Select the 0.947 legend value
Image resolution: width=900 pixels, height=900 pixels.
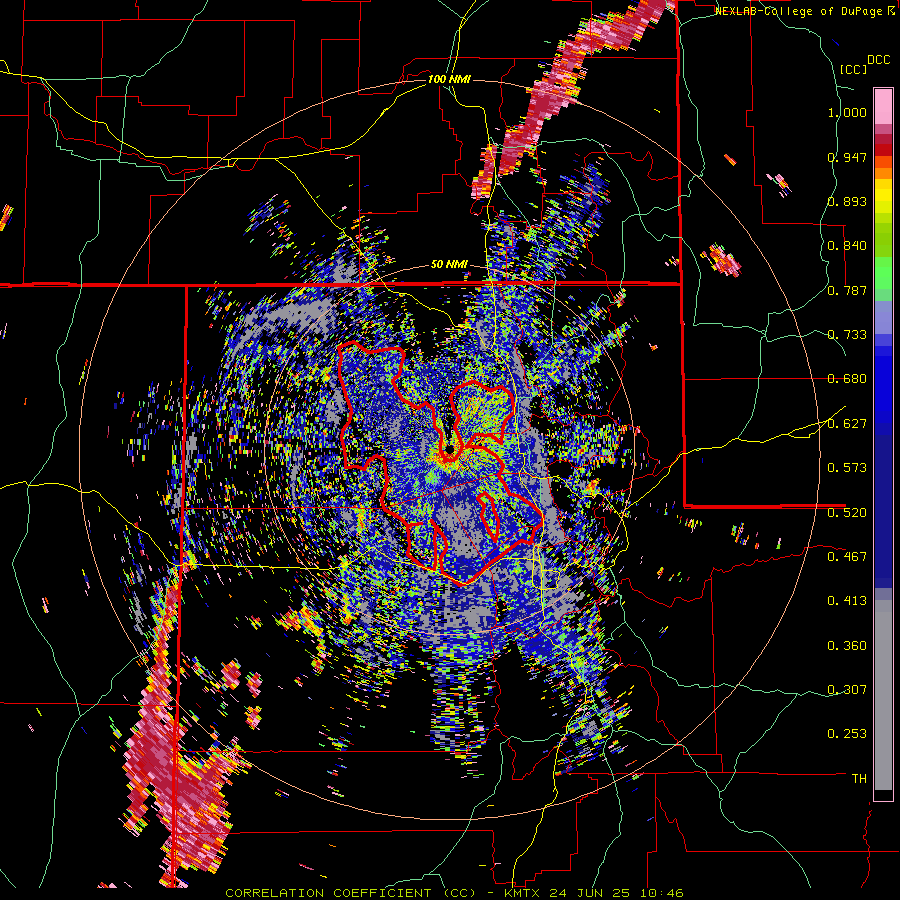[847, 157]
